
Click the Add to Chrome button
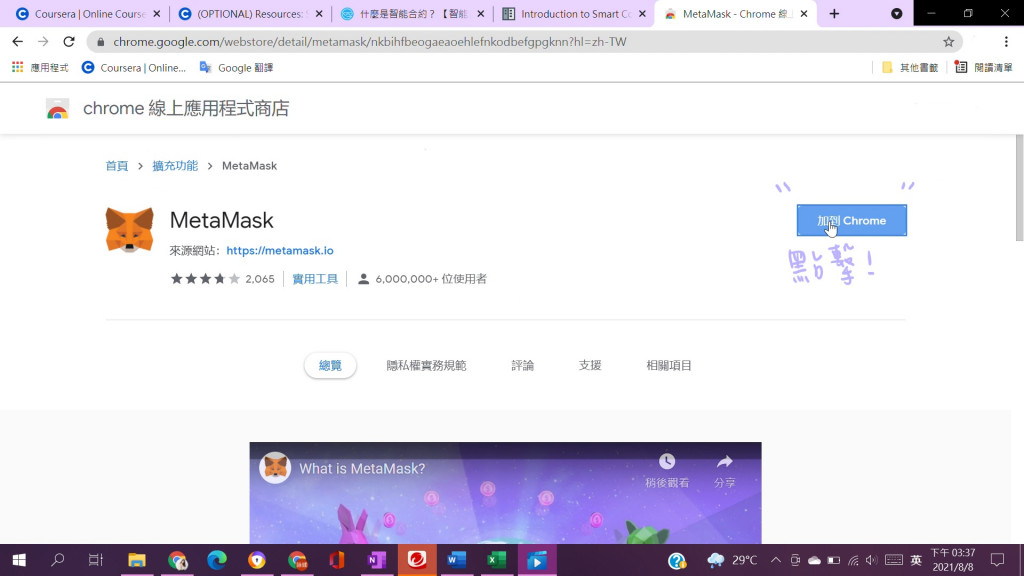click(852, 220)
